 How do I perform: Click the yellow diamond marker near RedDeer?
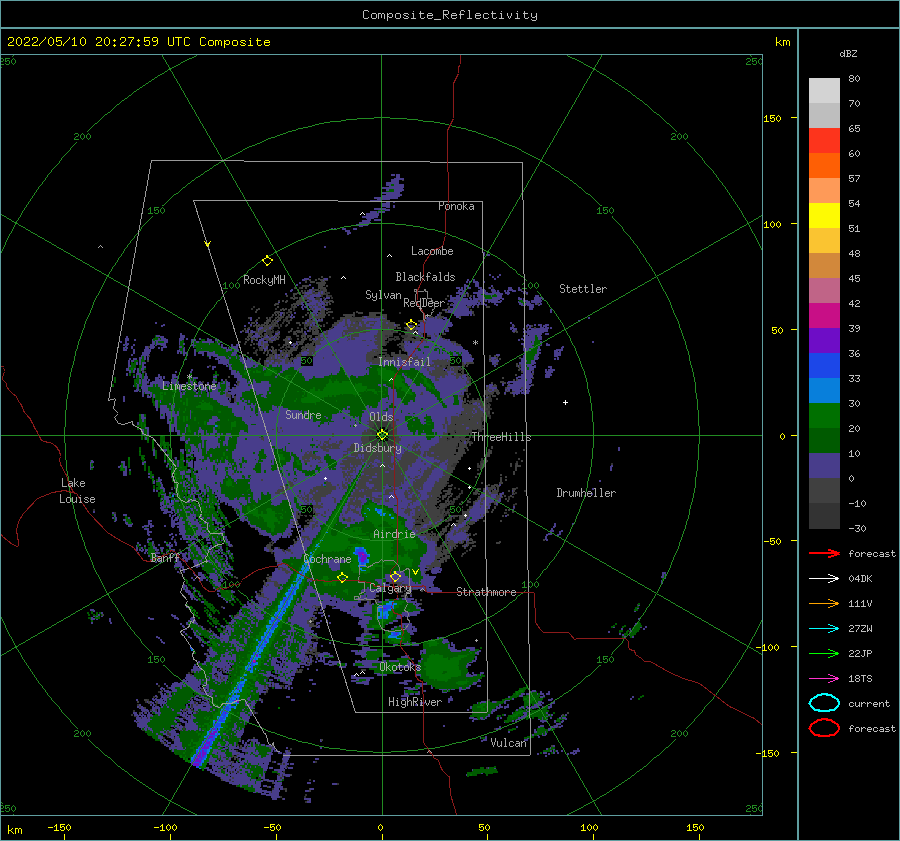(x=412, y=325)
